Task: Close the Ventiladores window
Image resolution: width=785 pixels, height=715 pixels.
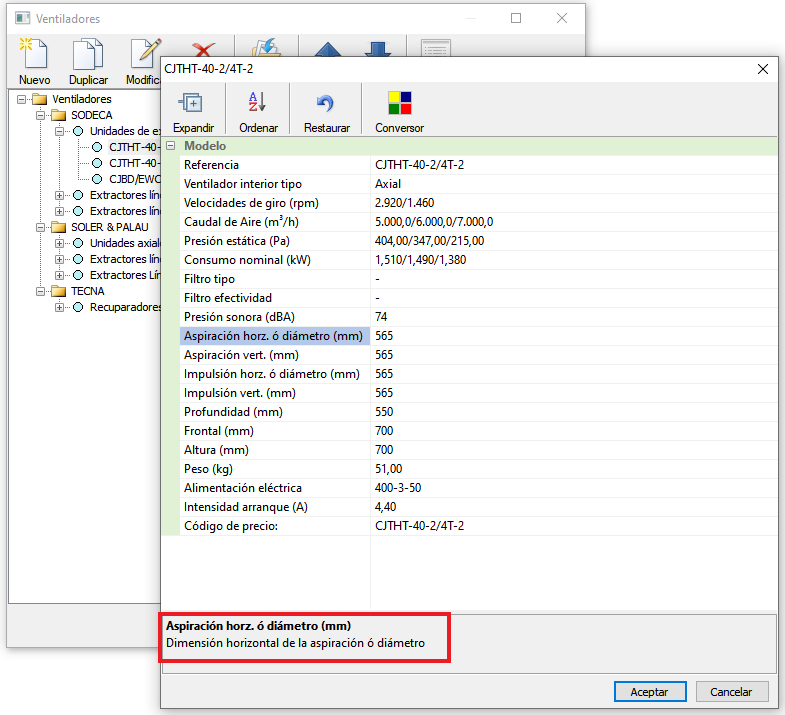Action: [562, 19]
